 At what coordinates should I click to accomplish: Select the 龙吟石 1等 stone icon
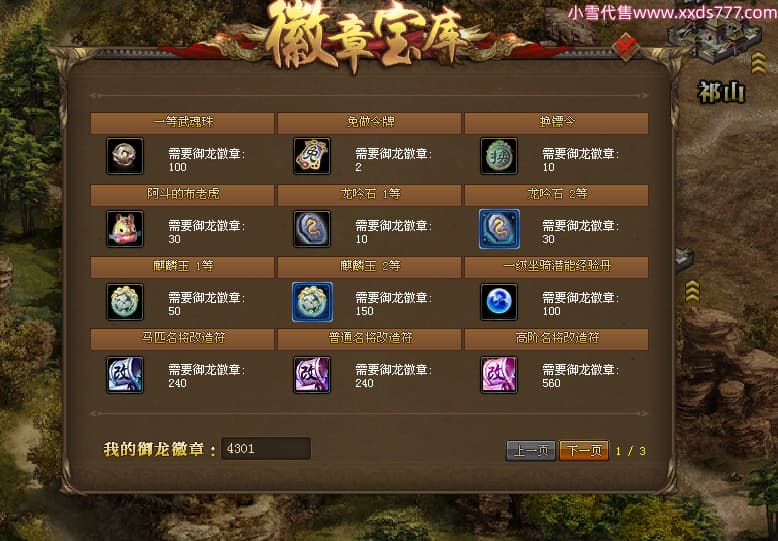(x=312, y=229)
